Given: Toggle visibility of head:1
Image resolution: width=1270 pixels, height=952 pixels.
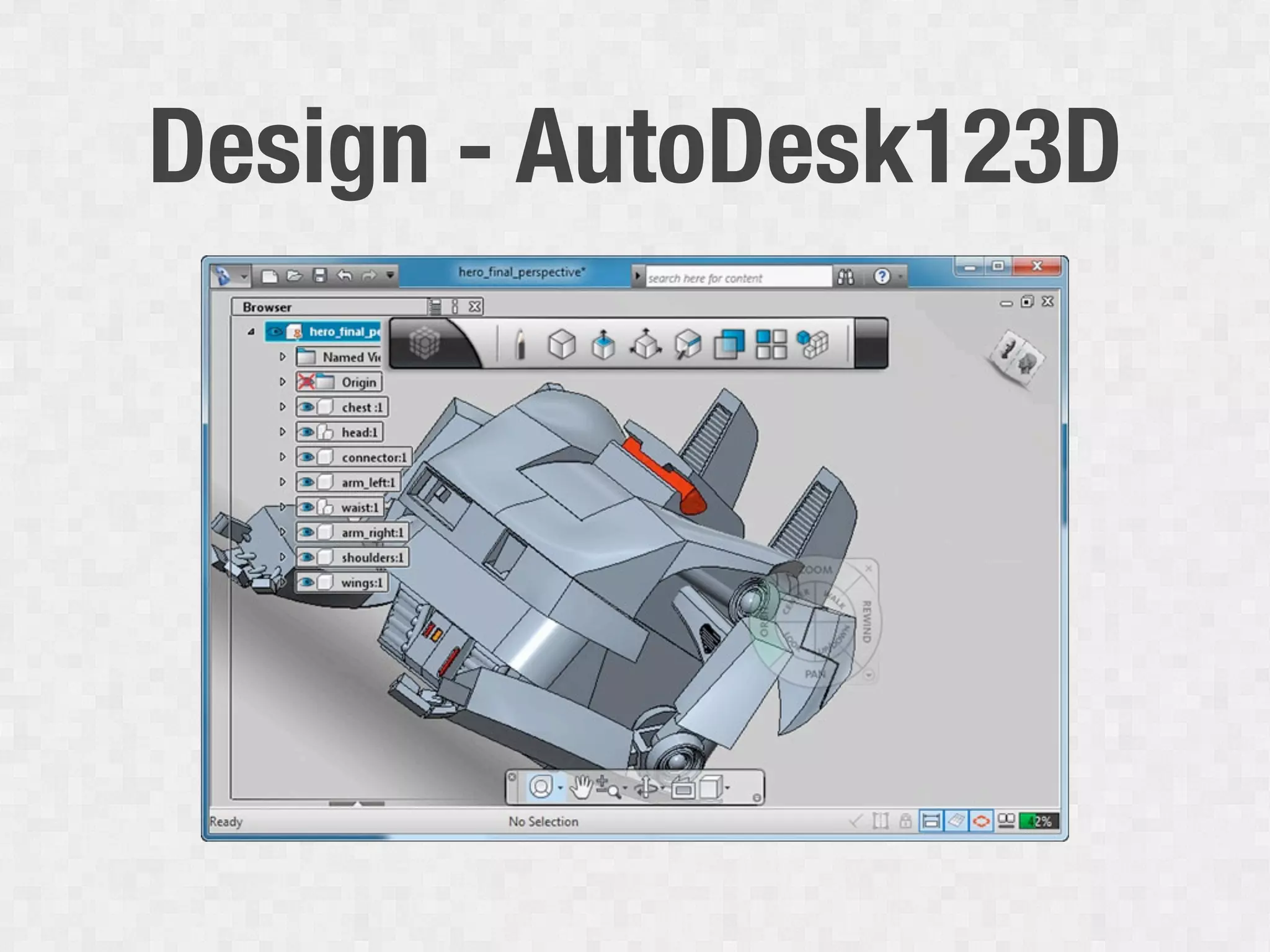Looking at the screenshot, I should (306, 432).
